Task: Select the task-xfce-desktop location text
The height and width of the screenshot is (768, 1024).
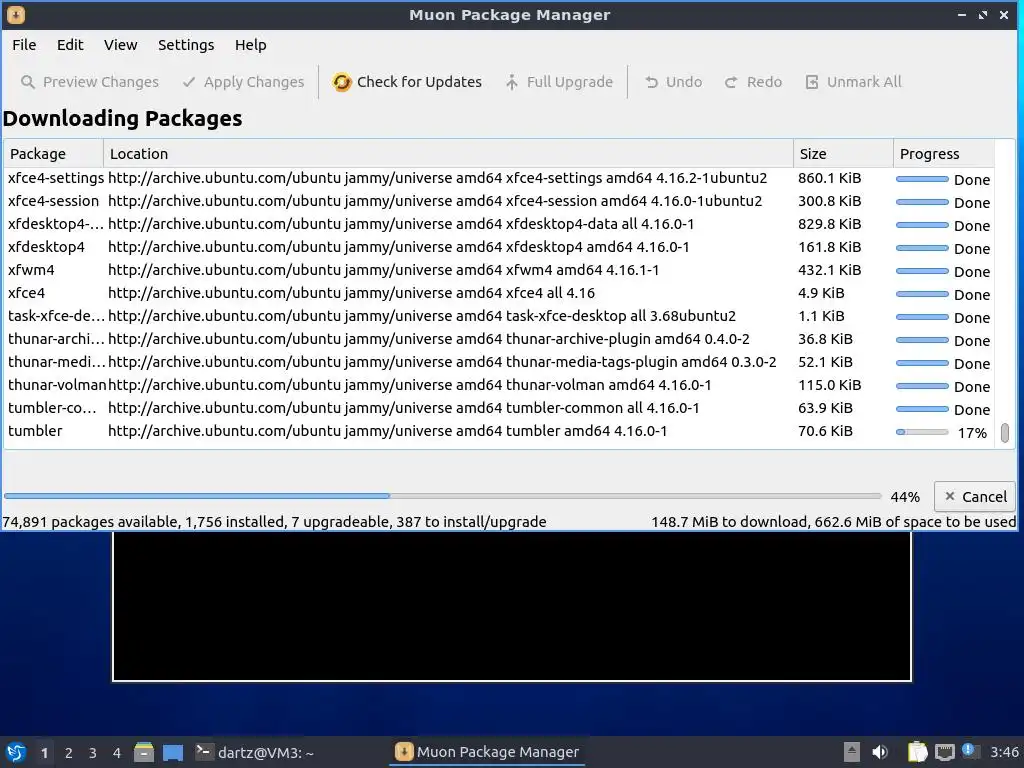Action: [x=422, y=316]
